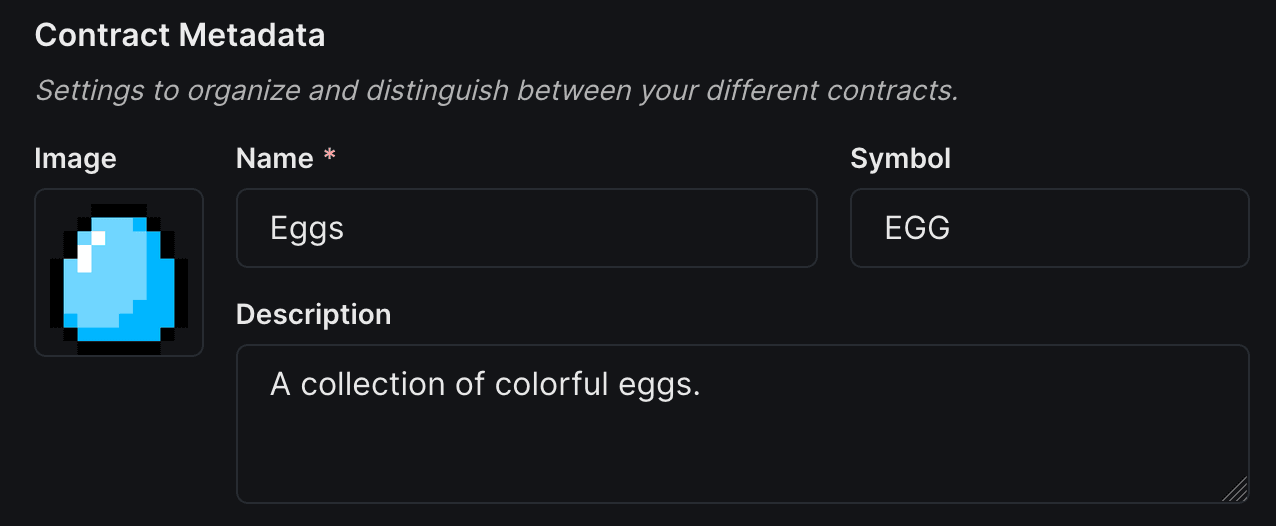The image size is (1276, 526).
Task: Click the blue egg image thumbnail
Action: [x=119, y=272]
